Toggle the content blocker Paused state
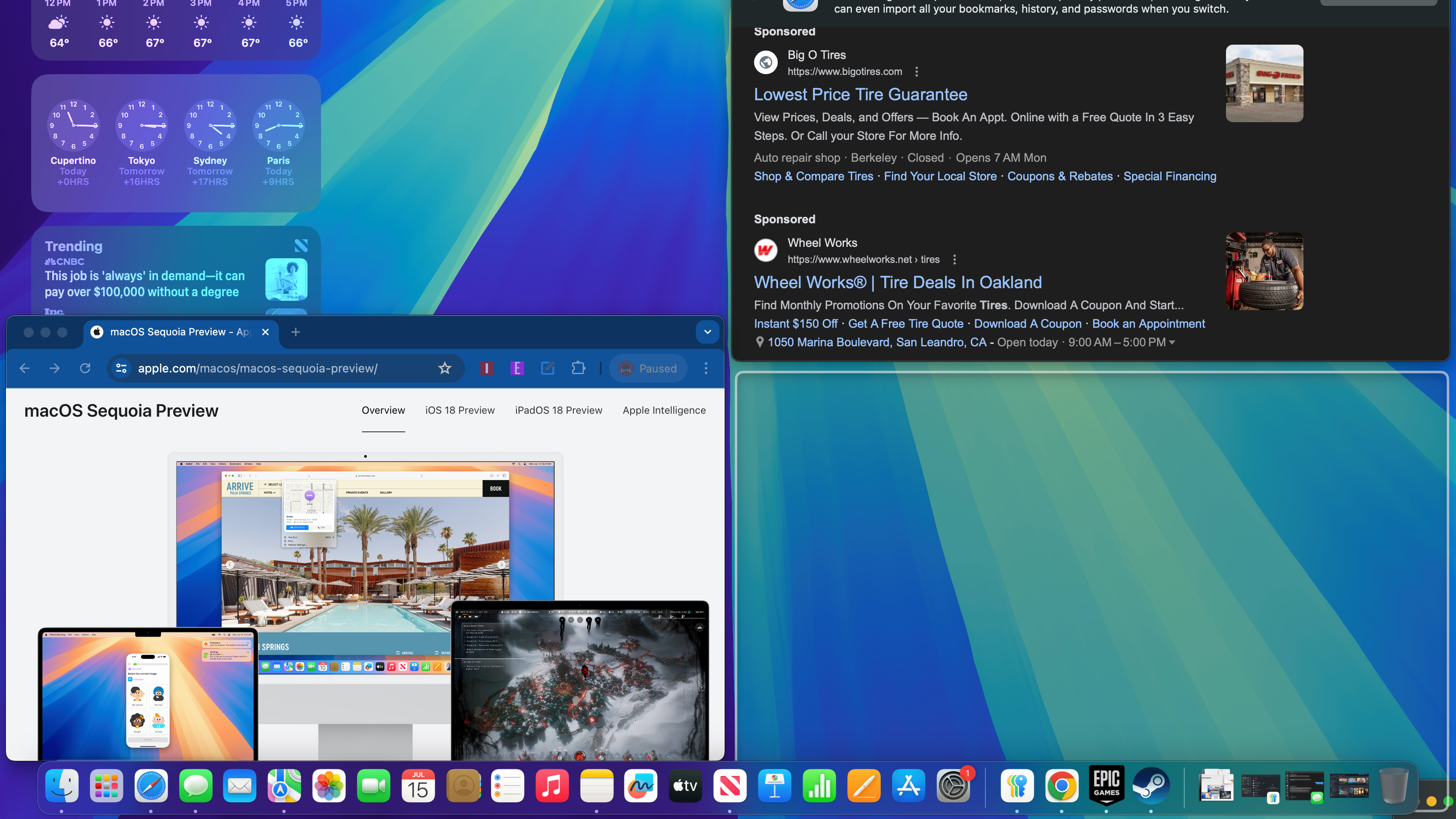Screen dimensions: 1456x819 coord(647,368)
